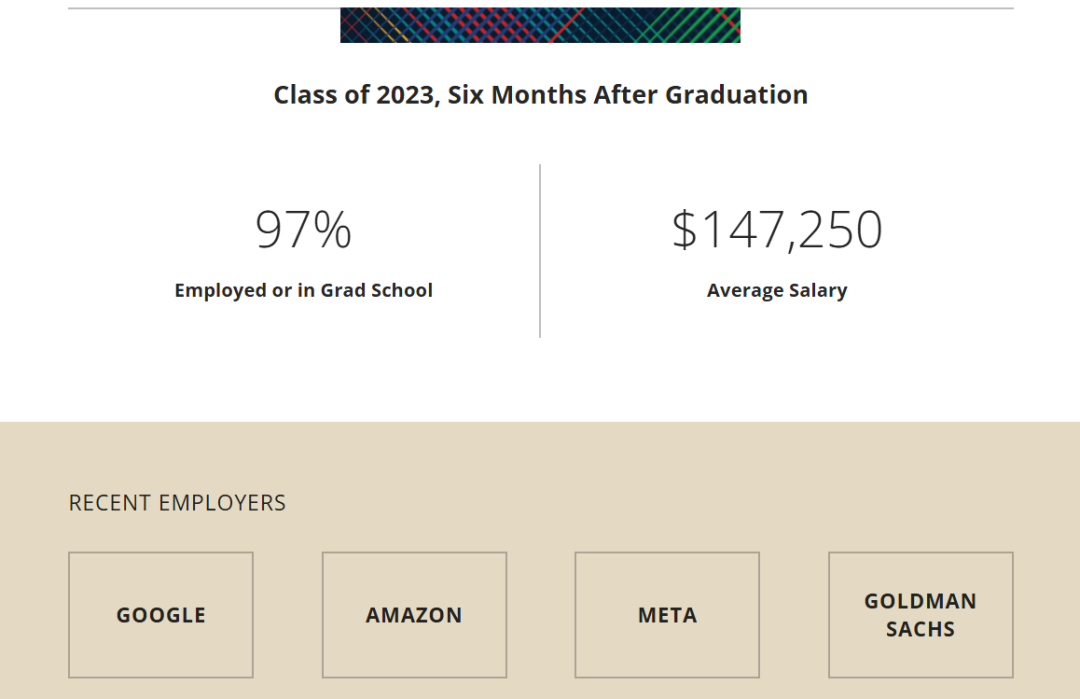The width and height of the screenshot is (1080, 699).
Task: Click the GOOGLE employer box
Action: tap(161, 615)
